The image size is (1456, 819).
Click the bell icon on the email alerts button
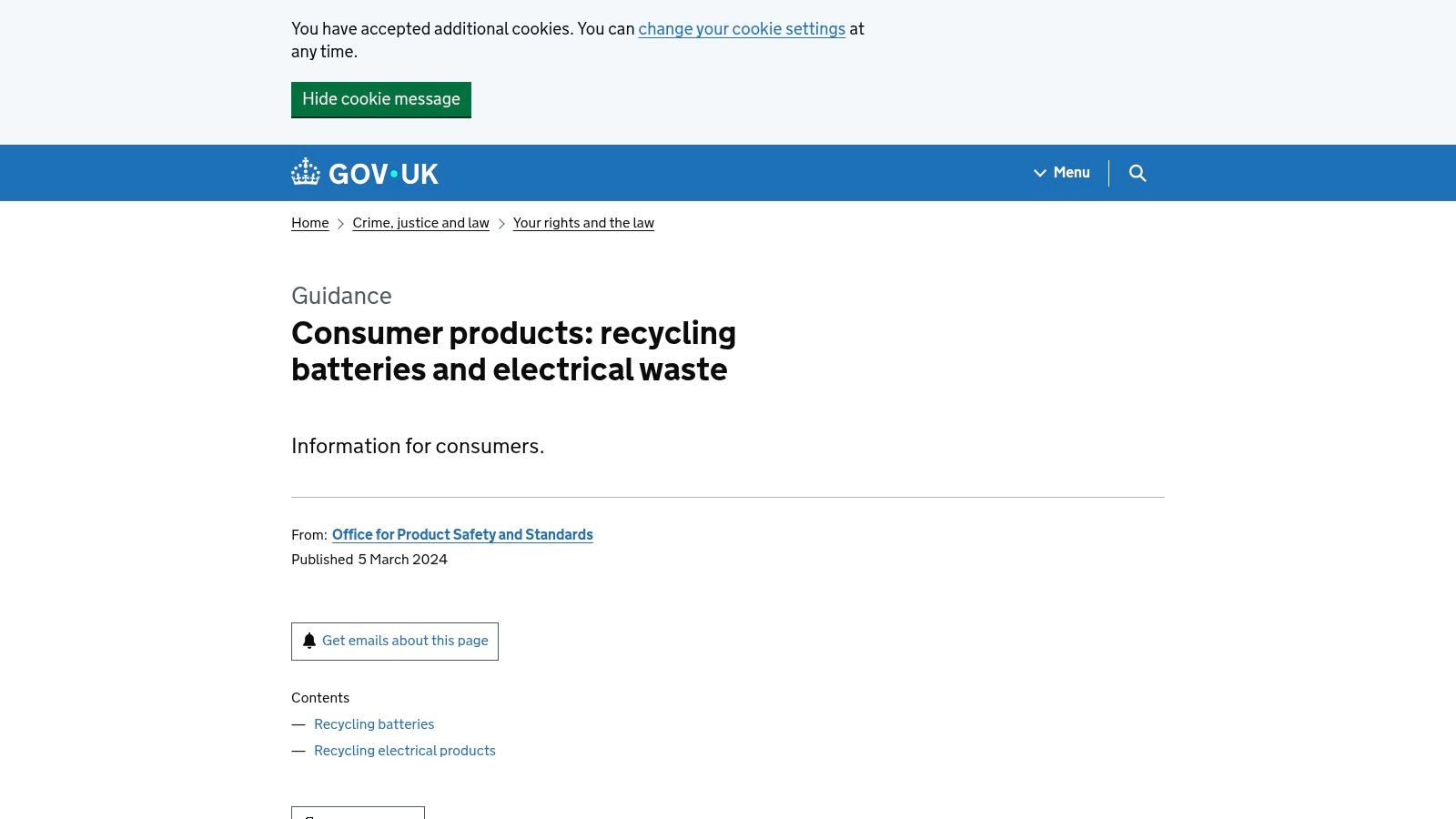309,641
